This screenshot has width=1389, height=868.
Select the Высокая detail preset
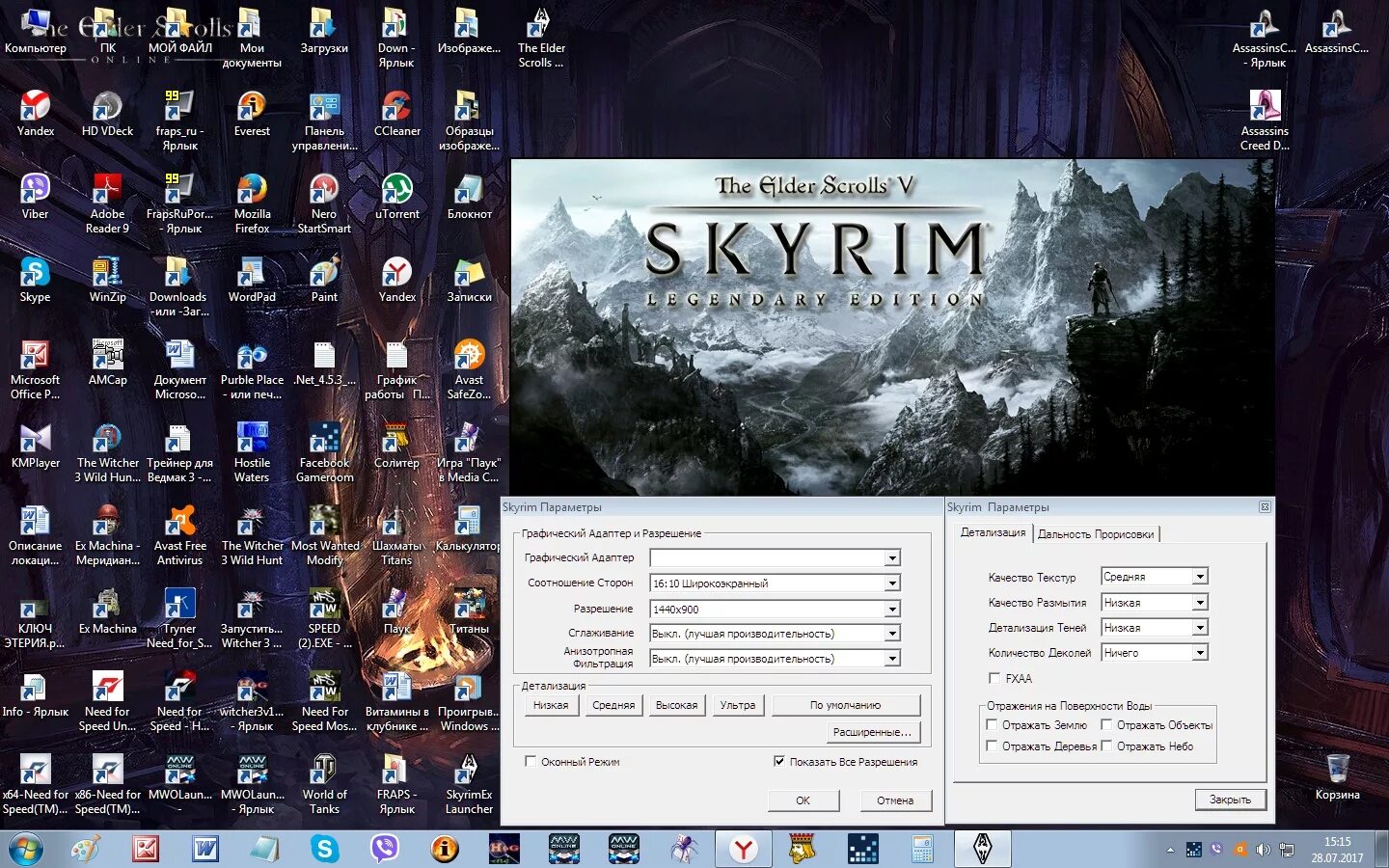tap(676, 705)
